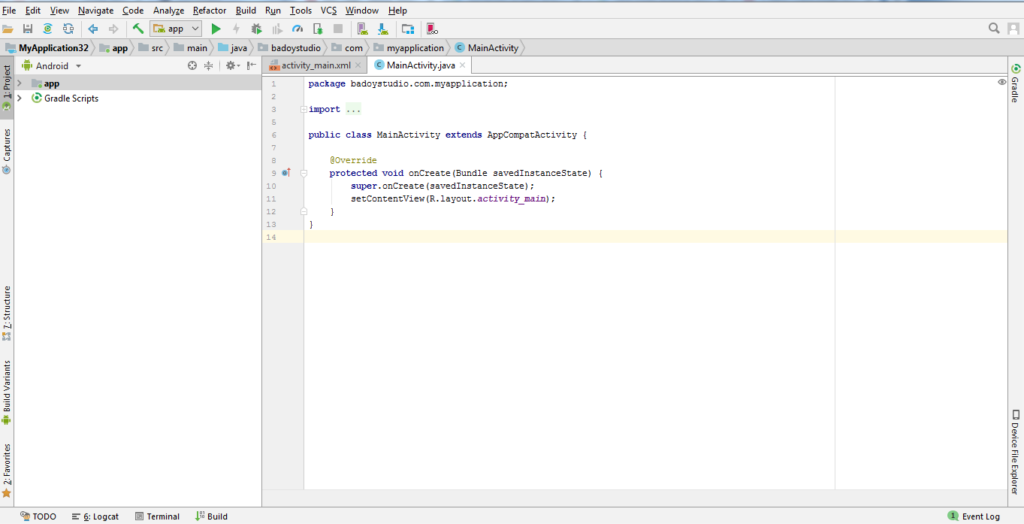The image size is (1024, 524).
Task: Click the project panel settings gear icon
Action: (x=229, y=65)
